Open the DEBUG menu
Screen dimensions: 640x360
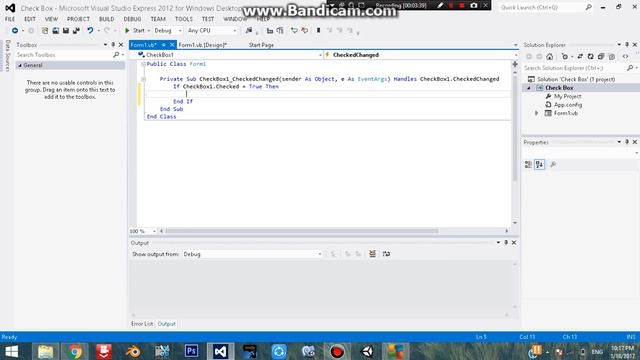pyautogui.click(x=132, y=19)
